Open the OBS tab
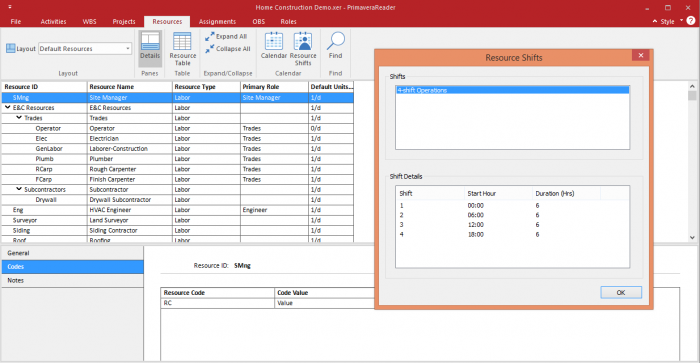 [258, 21]
